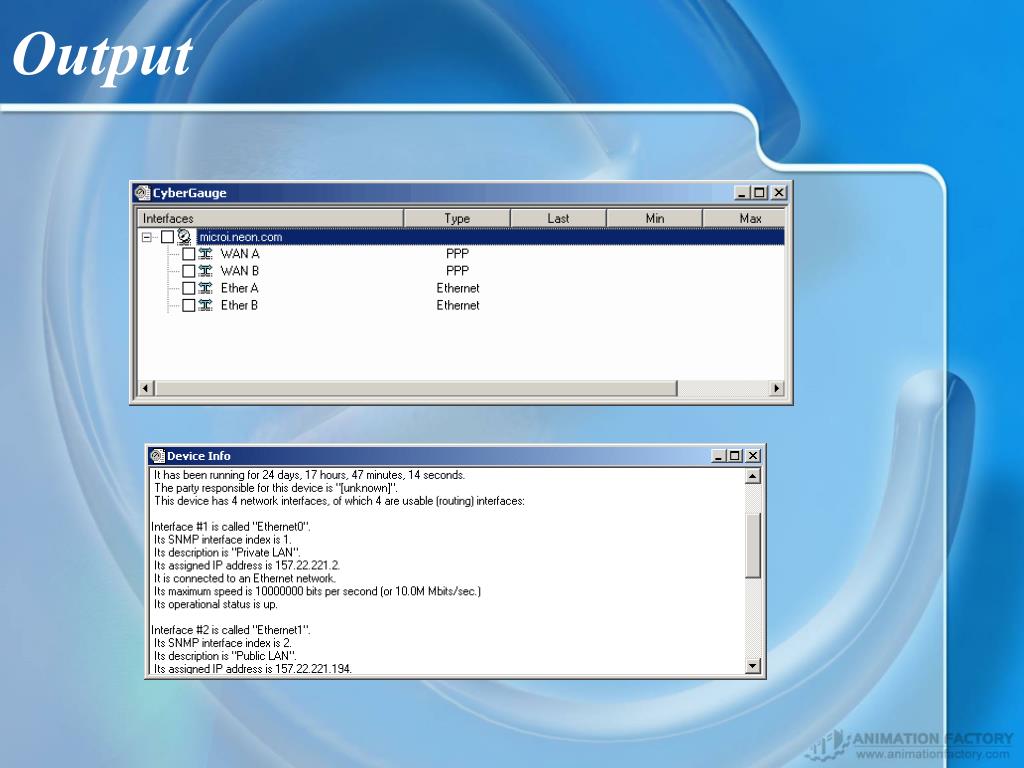Click the 'It has been running for 24 days' line
The image size is (1024, 768).
point(310,475)
